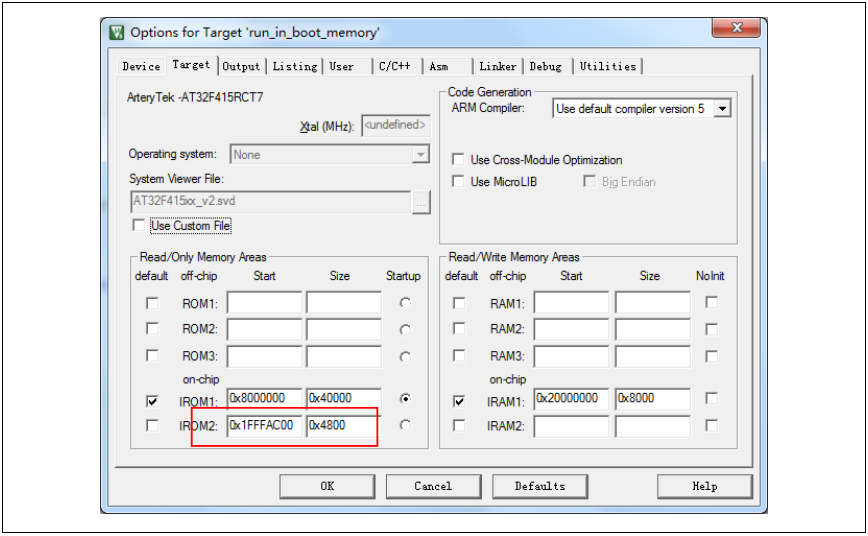The height and width of the screenshot is (536, 868).
Task: Close the Options for Target dialog
Action: click(736, 28)
